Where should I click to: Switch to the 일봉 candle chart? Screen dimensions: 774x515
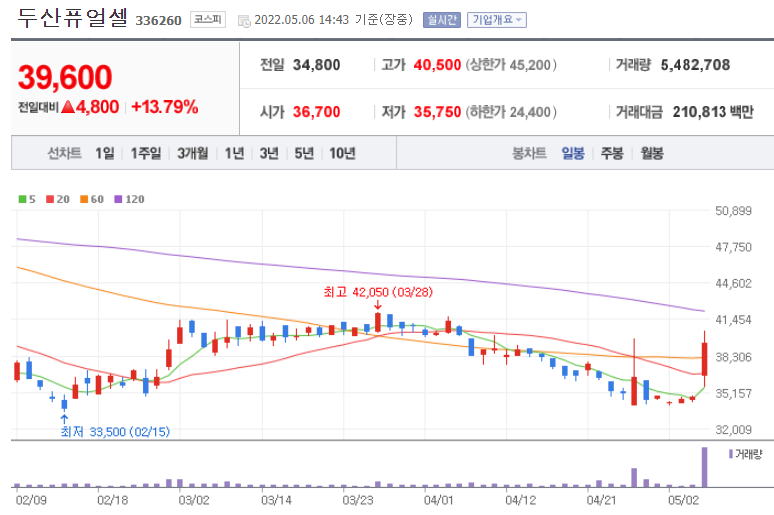tap(573, 153)
